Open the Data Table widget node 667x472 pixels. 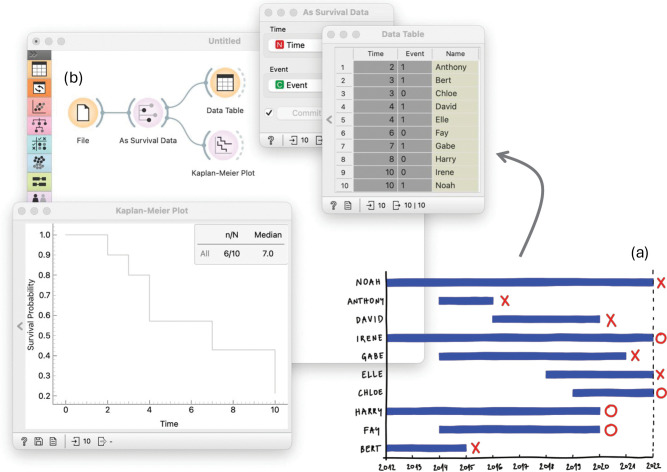pyautogui.click(x=225, y=82)
